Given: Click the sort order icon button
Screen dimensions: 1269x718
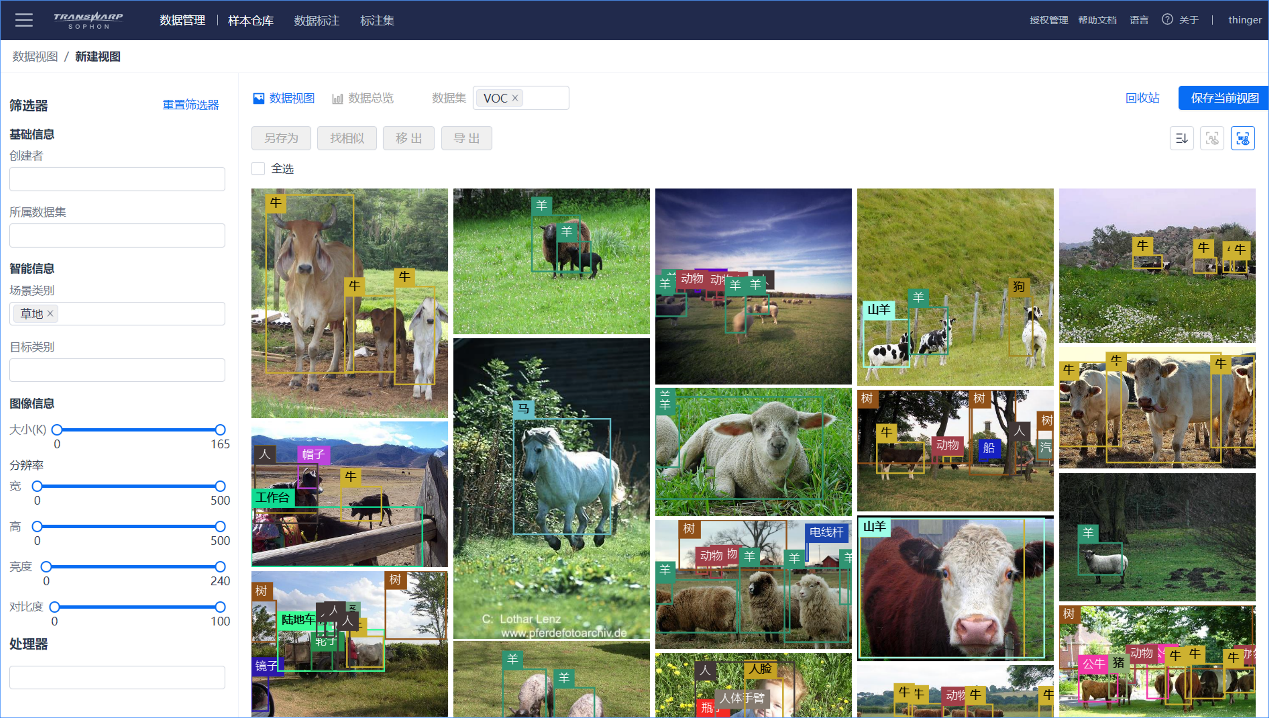Looking at the screenshot, I should click(x=1181, y=139).
